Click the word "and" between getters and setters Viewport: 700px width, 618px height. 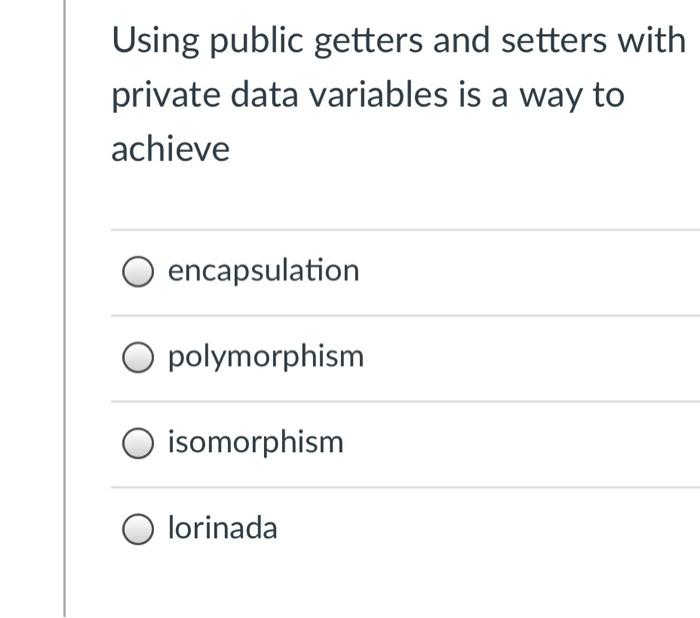coord(462,40)
